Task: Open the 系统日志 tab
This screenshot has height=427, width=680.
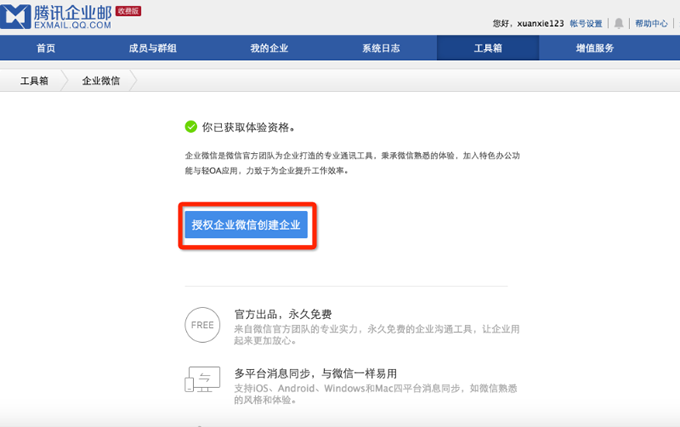Action: [x=381, y=48]
